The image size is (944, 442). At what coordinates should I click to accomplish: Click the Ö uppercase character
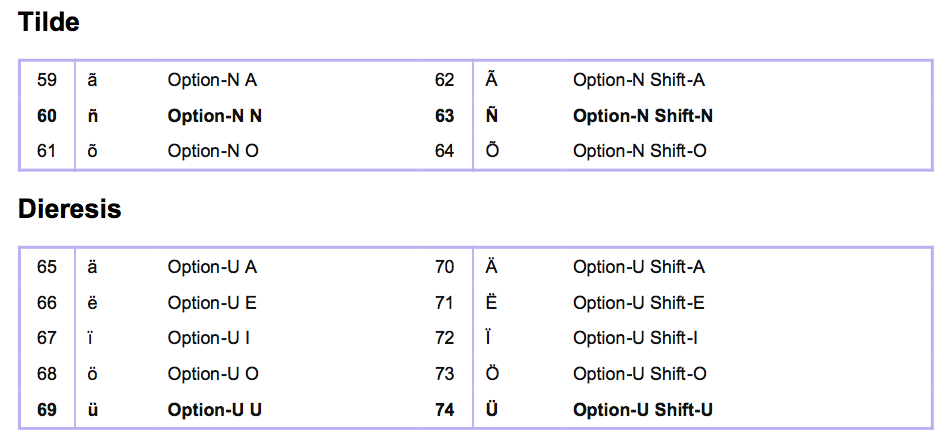click(492, 374)
